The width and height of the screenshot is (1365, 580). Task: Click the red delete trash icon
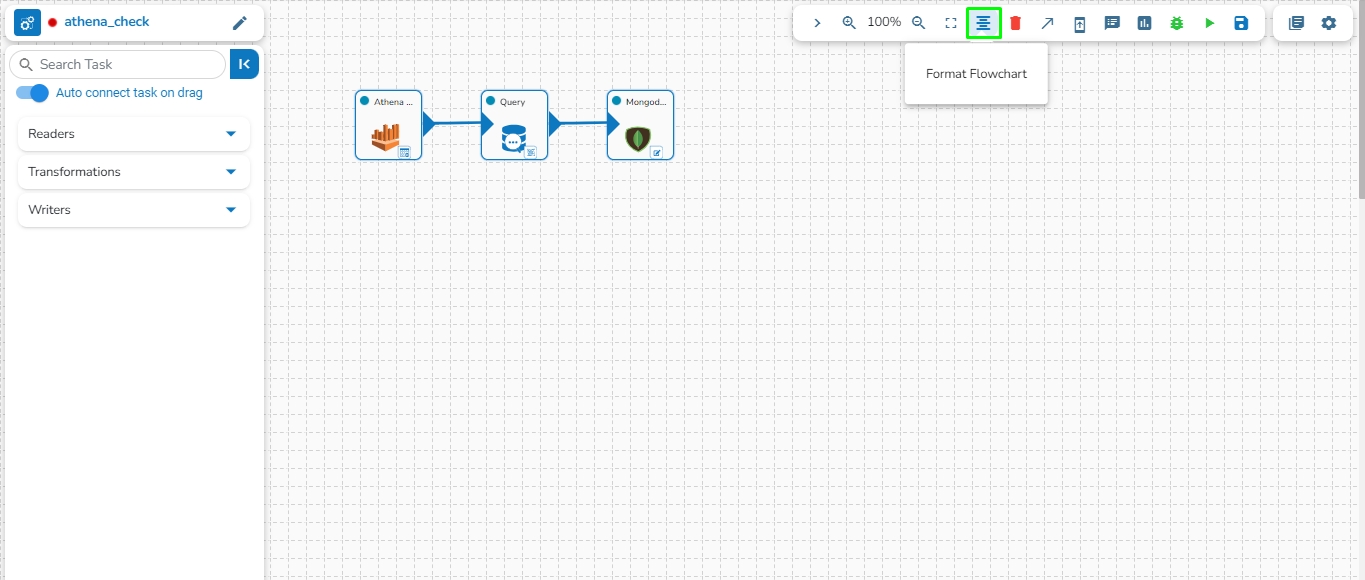(x=1015, y=23)
